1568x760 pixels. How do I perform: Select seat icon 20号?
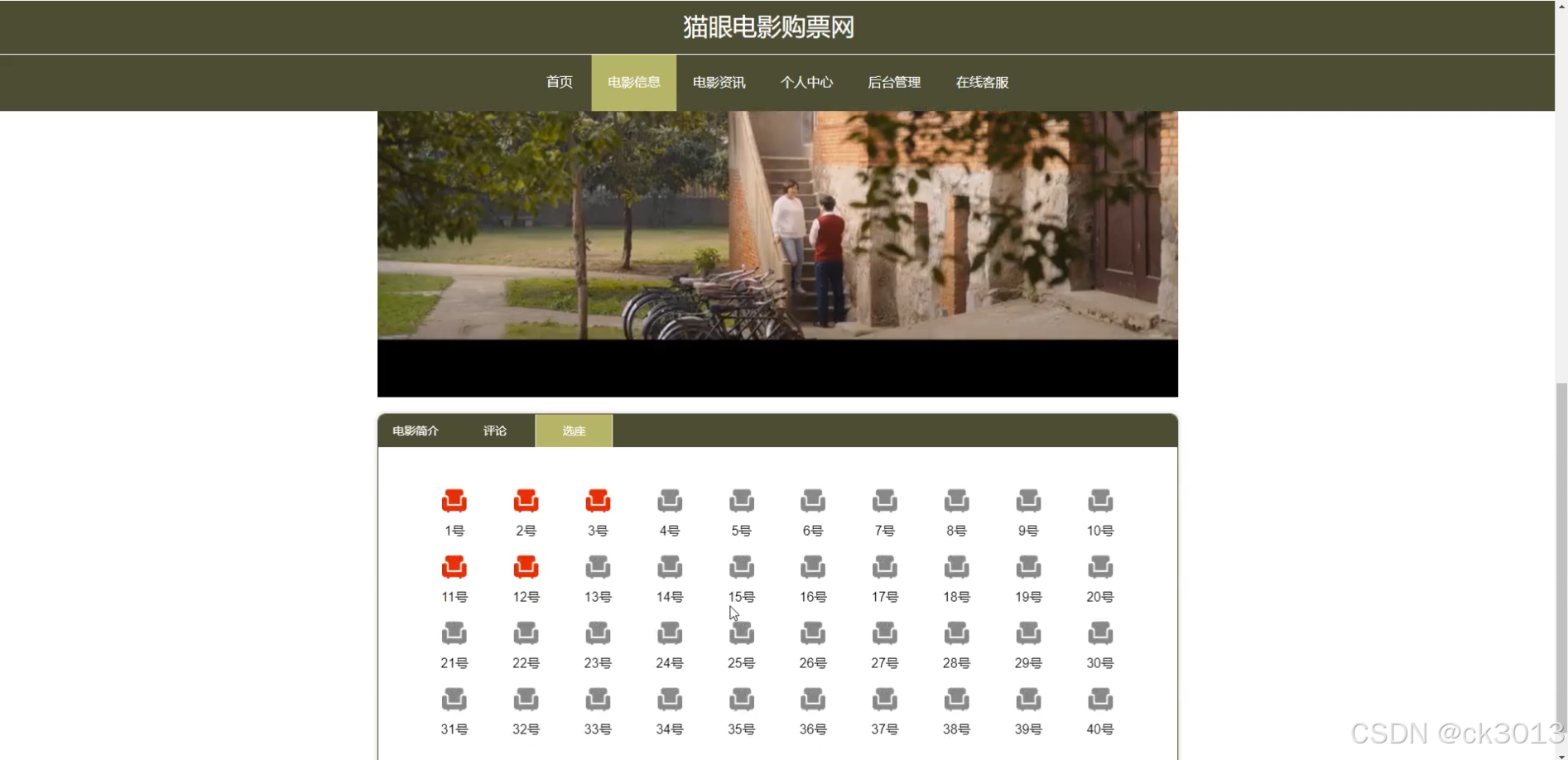coord(1100,567)
